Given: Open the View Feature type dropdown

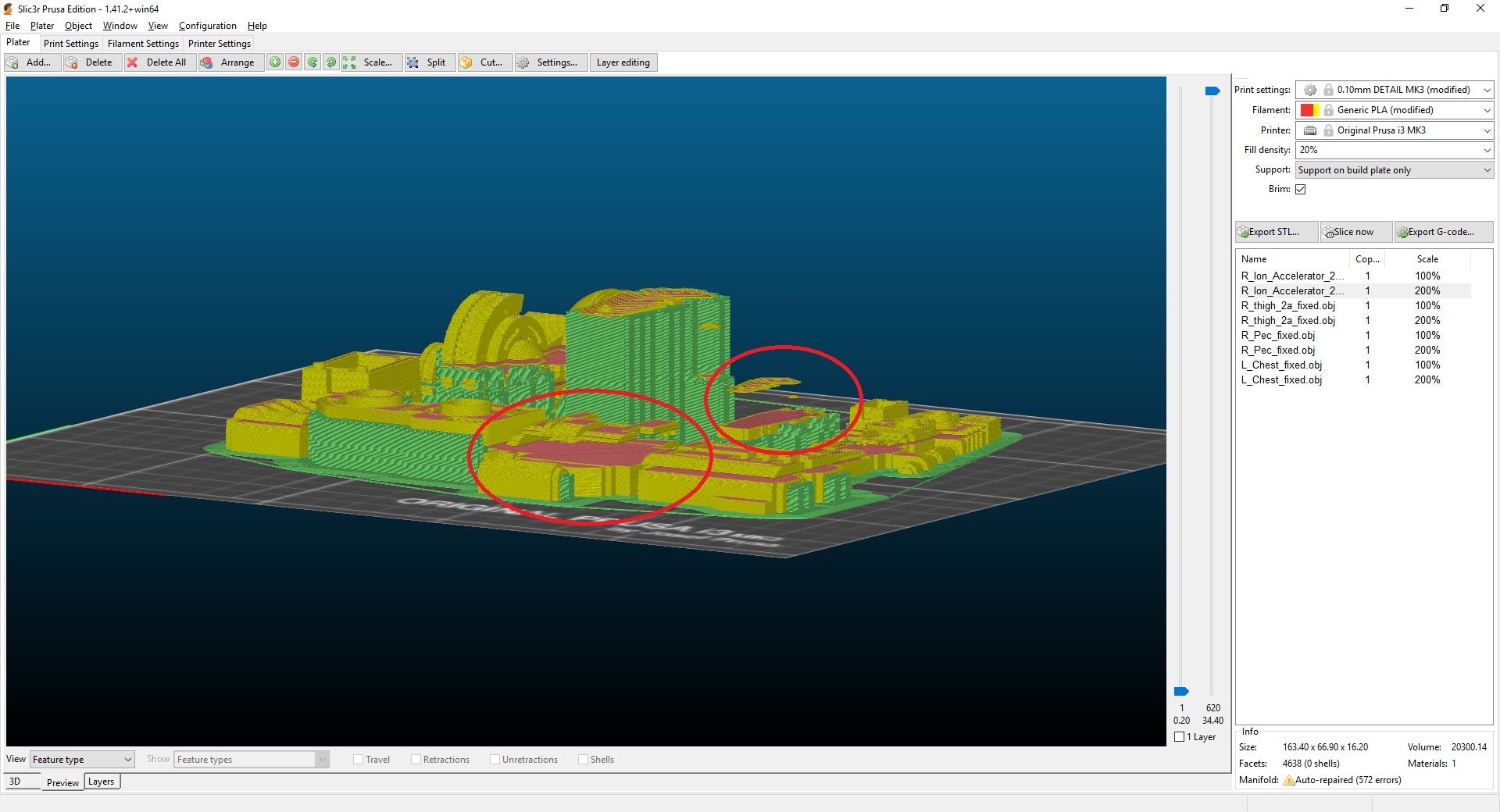Looking at the screenshot, I should [x=82, y=760].
